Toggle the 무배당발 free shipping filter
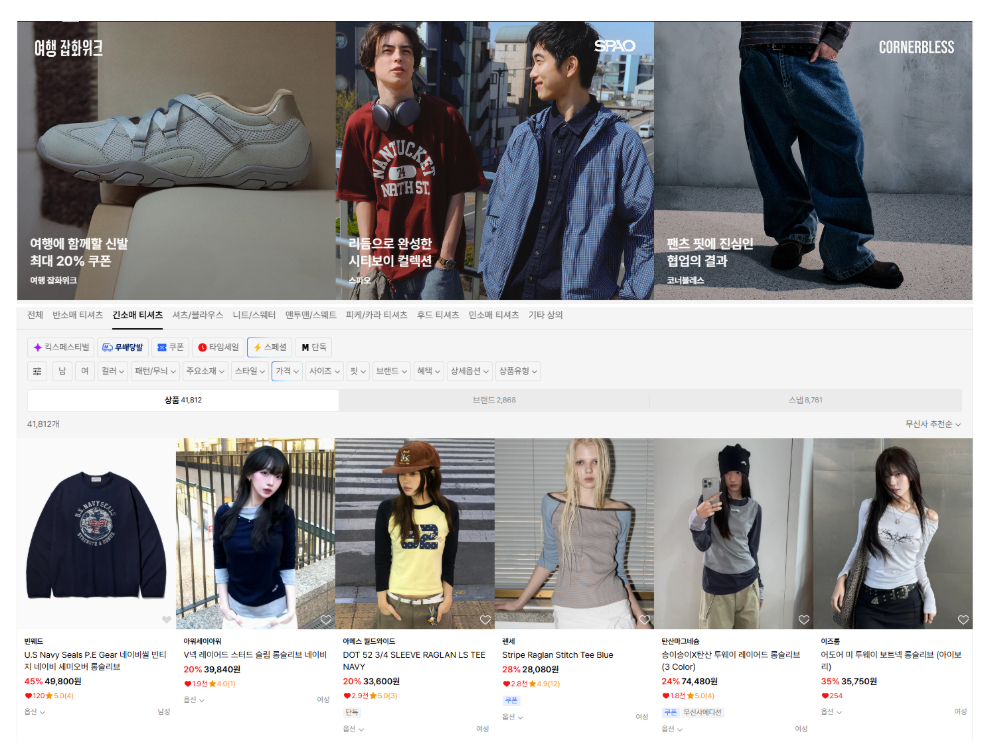The height and width of the screenshot is (750, 1000). [122, 347]
